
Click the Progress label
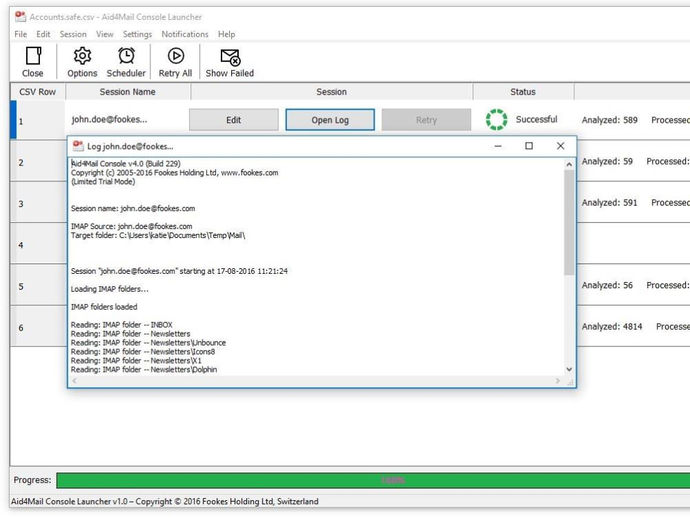click(x=32, y=480)
